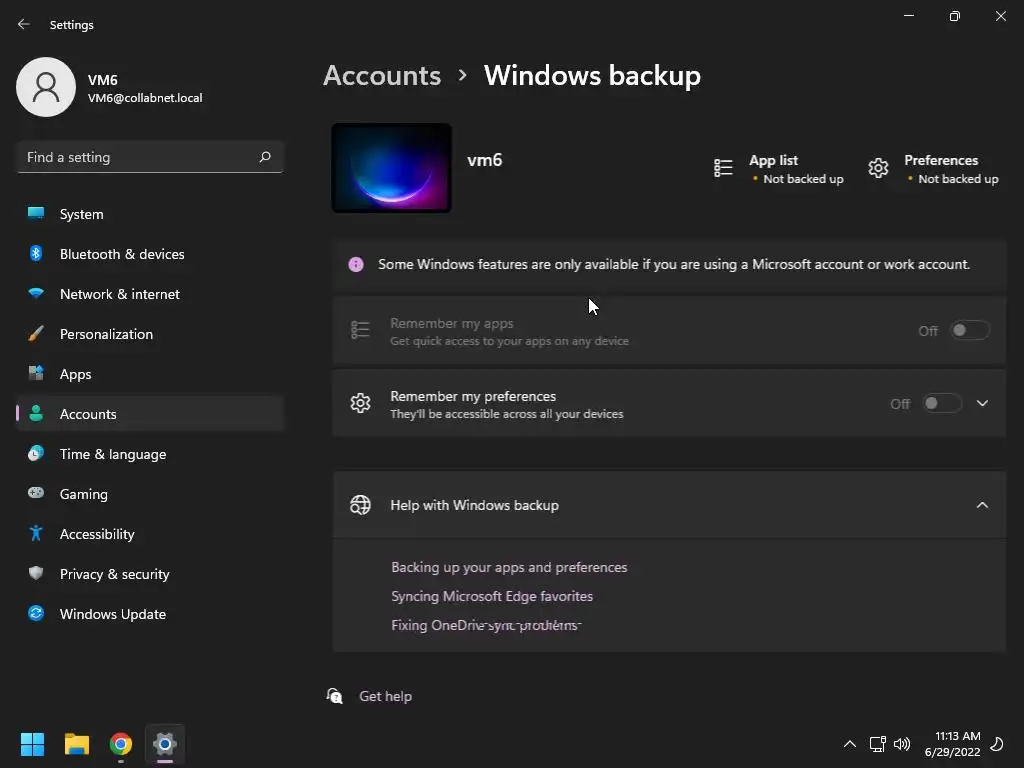The width and height of the screenshot is (1024, 768).
Task: Click the volume icon in system tray
Action: [x=902, y=744]
